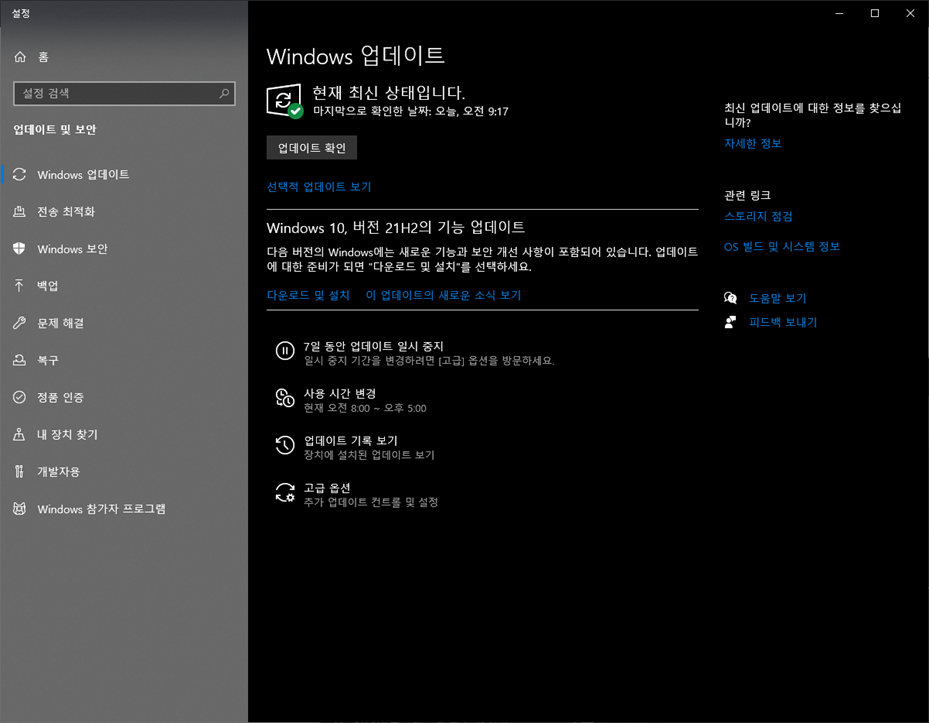Open OS 빌드 및 시스템 정보 link

781,247
